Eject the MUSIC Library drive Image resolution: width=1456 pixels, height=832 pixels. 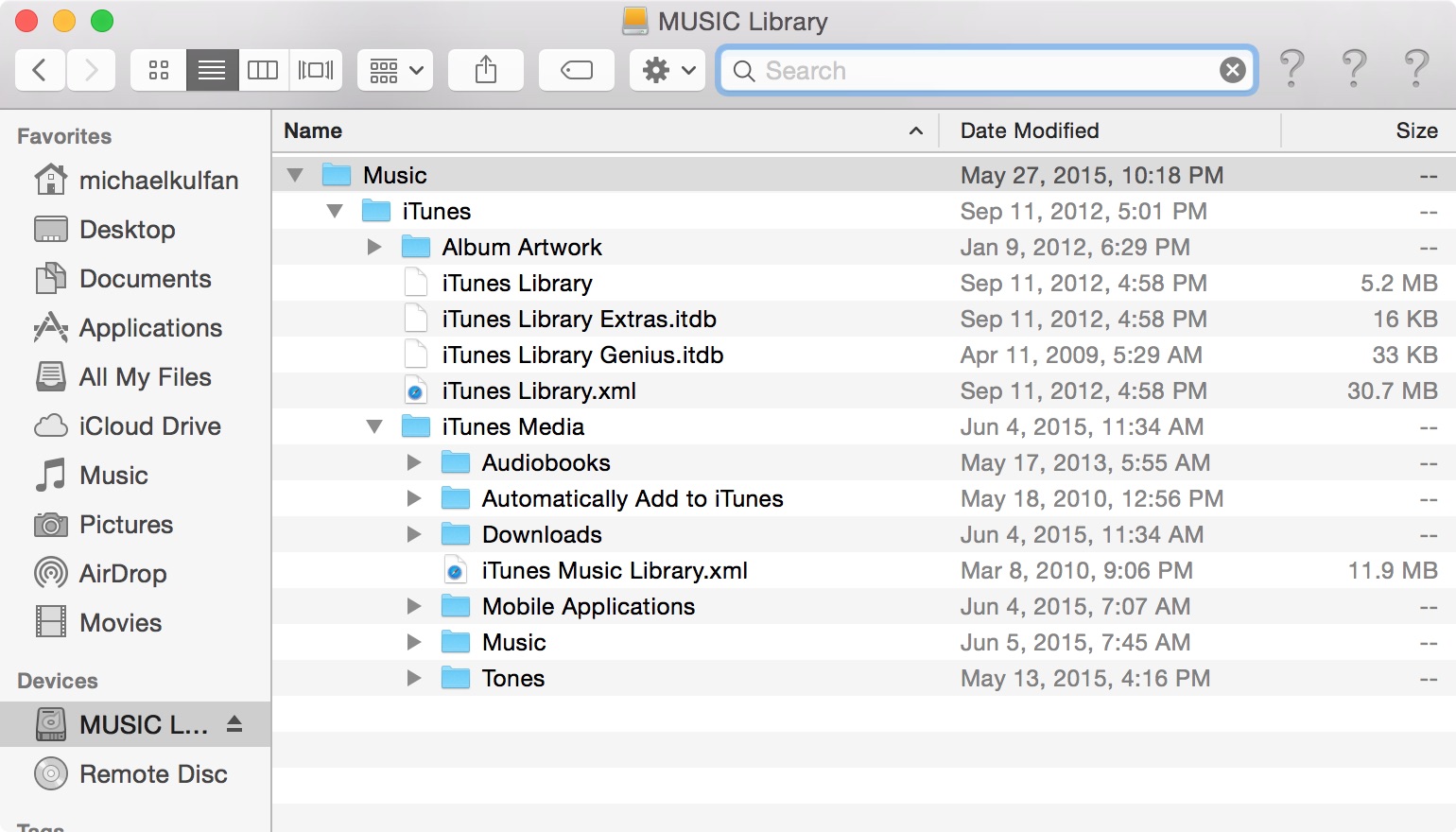pyautogui.click(x=234, y=724)
